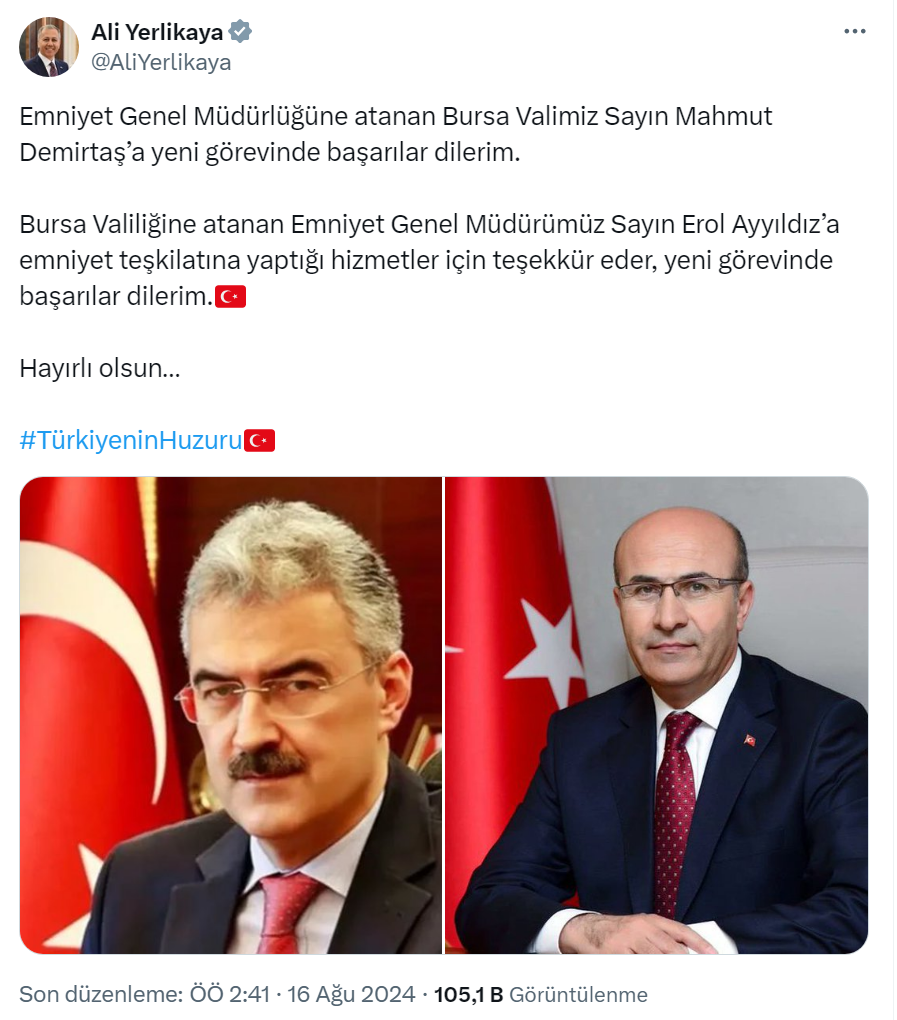
Task: Click the "105,1 B" view count
Action: [x=468, y=995]
